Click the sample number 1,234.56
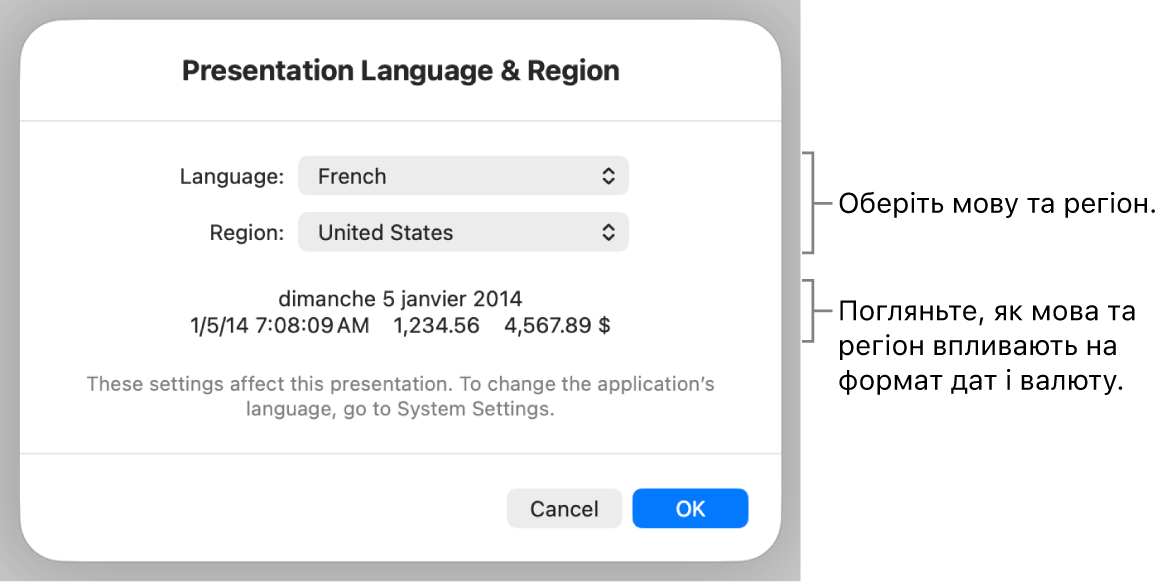Viewport: 1159px width, 582px height. [436, 325]
